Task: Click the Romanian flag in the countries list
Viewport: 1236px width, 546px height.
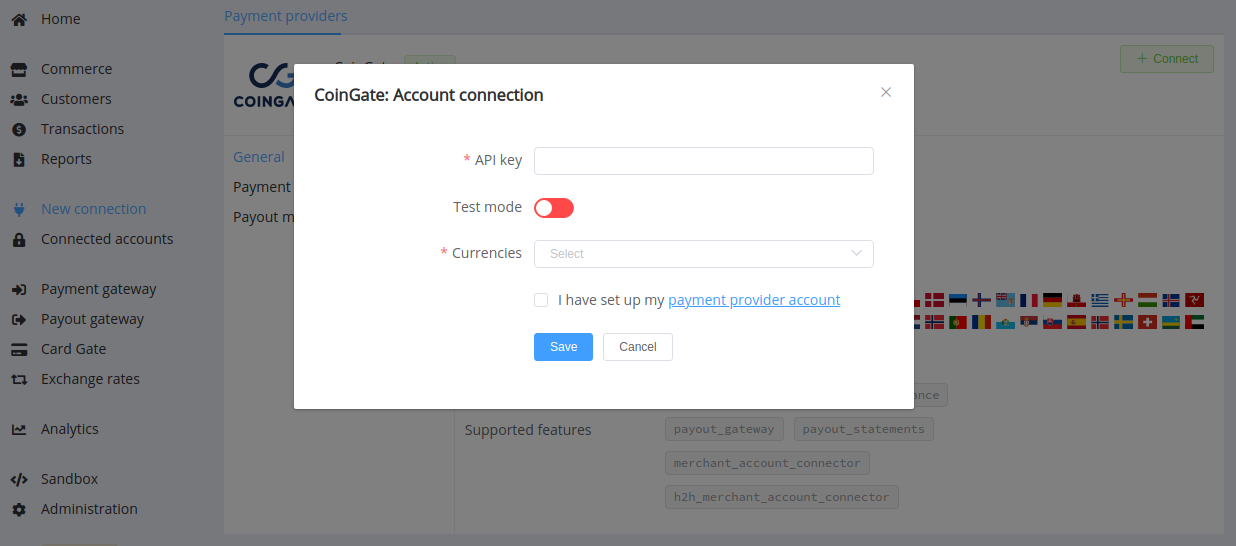Action: (x=981, y=322)
